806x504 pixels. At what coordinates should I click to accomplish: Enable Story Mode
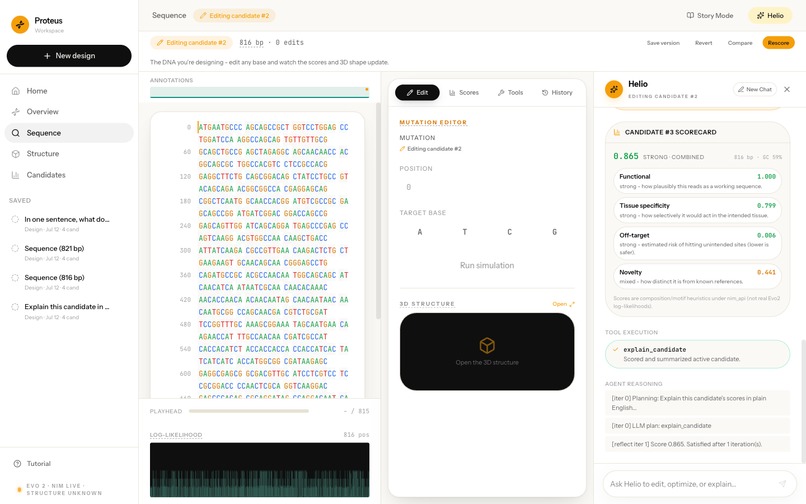(x=710, y=15)
